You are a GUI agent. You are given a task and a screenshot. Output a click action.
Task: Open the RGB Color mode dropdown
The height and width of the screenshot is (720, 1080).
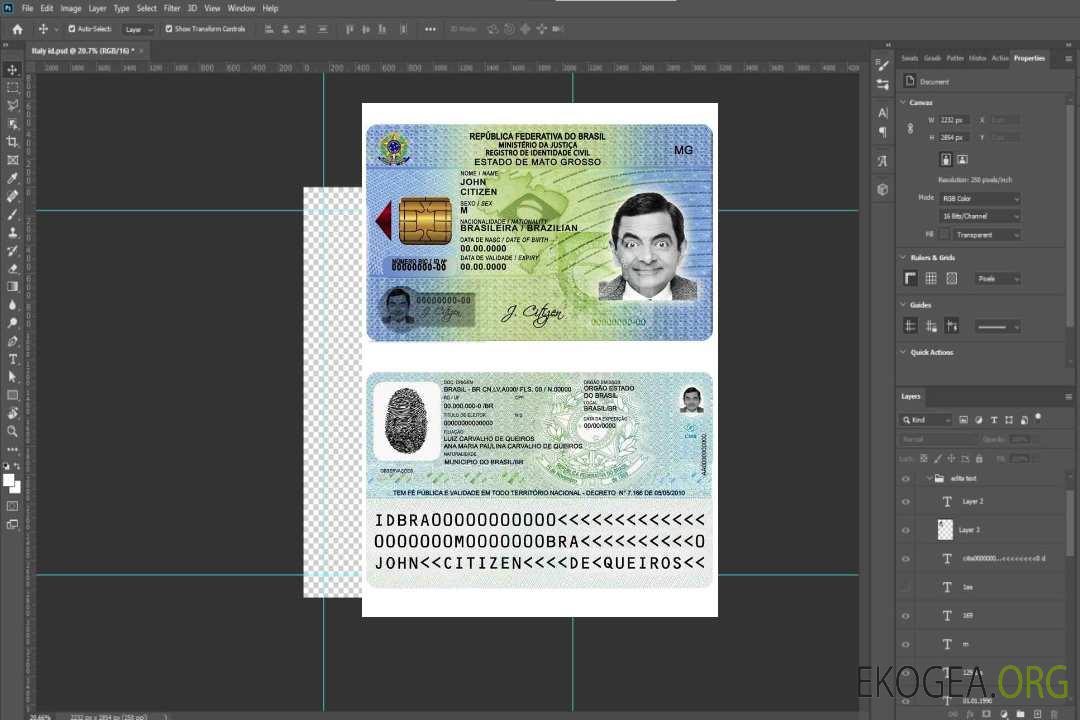pyautogui.click(x=980, y=198)
